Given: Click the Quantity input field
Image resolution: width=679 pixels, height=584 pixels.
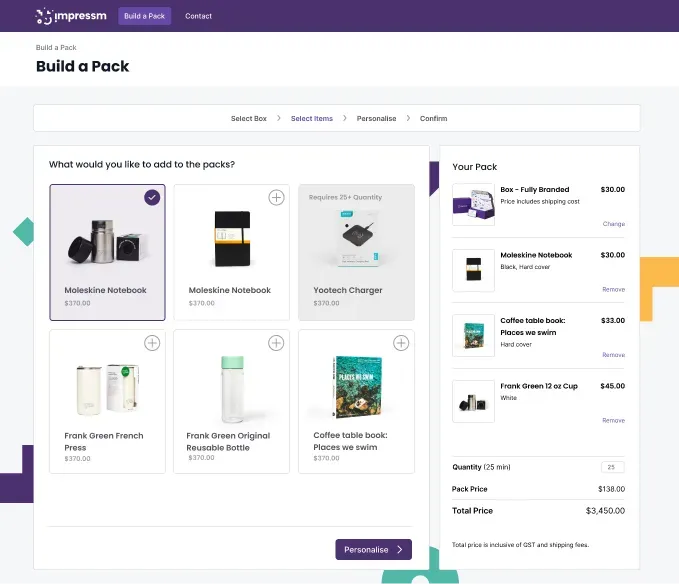Looking at the screenshot, I should [x=613, y=467].
